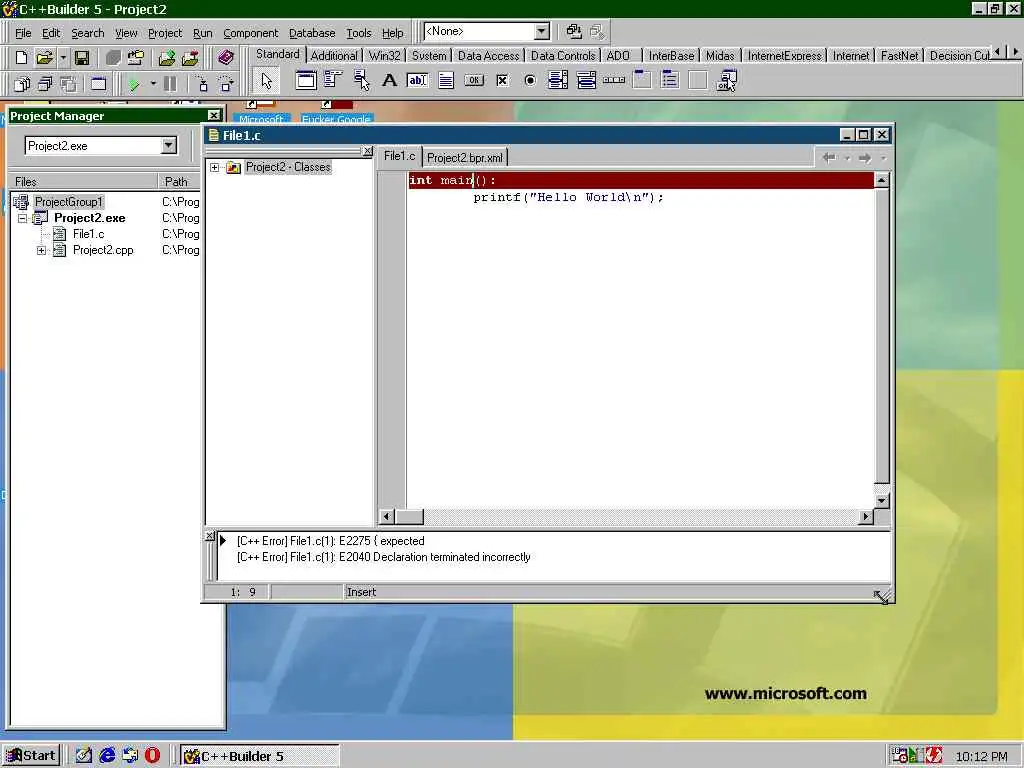Click C++Builder 5 taskbar button
This screenshot has width=1024, height=768.
pos(259,756)
